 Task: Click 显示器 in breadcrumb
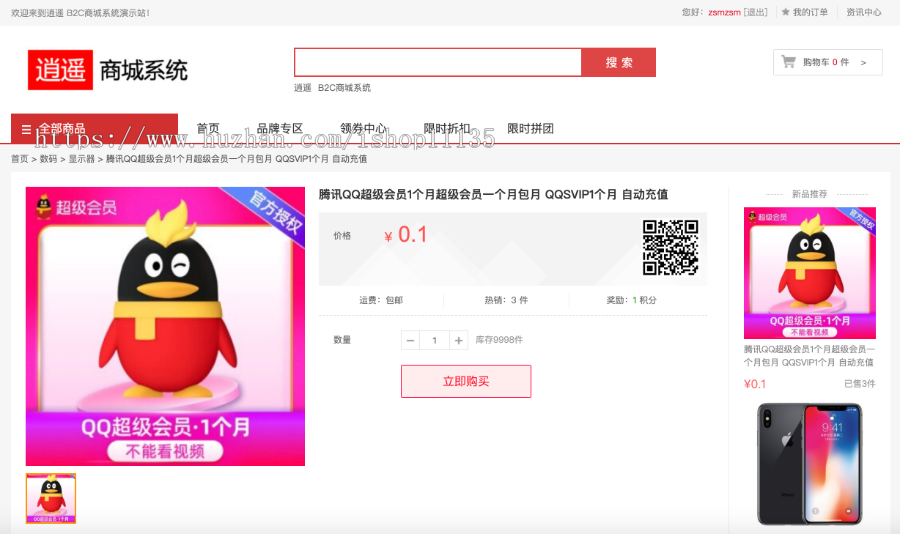pos(82,159)
